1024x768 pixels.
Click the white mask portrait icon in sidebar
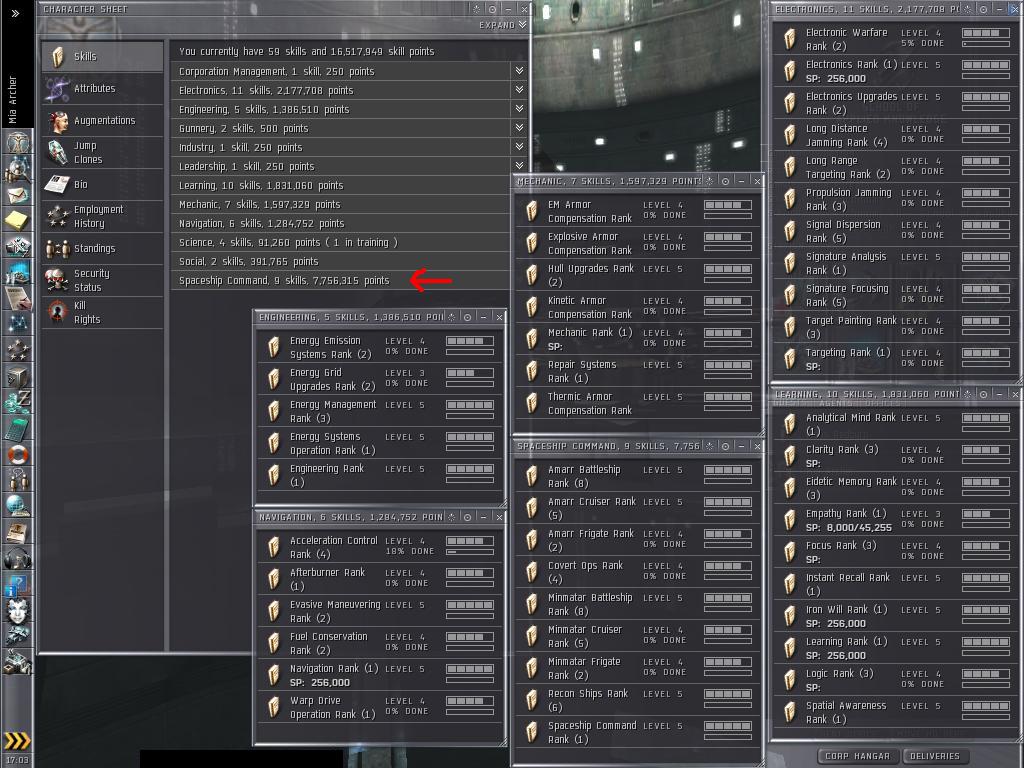(x=18, y=611)
